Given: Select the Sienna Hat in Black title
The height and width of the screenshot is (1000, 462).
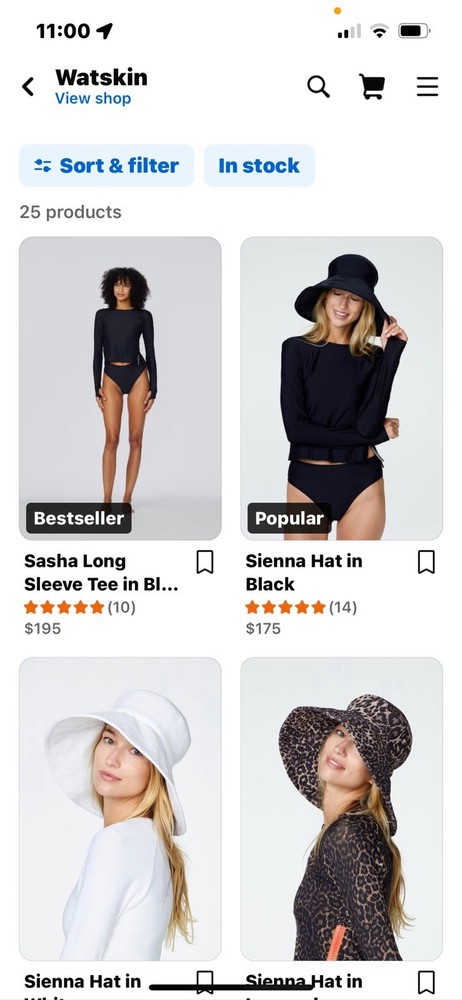Looking at the screenshot, I should (x=304, y=573).
